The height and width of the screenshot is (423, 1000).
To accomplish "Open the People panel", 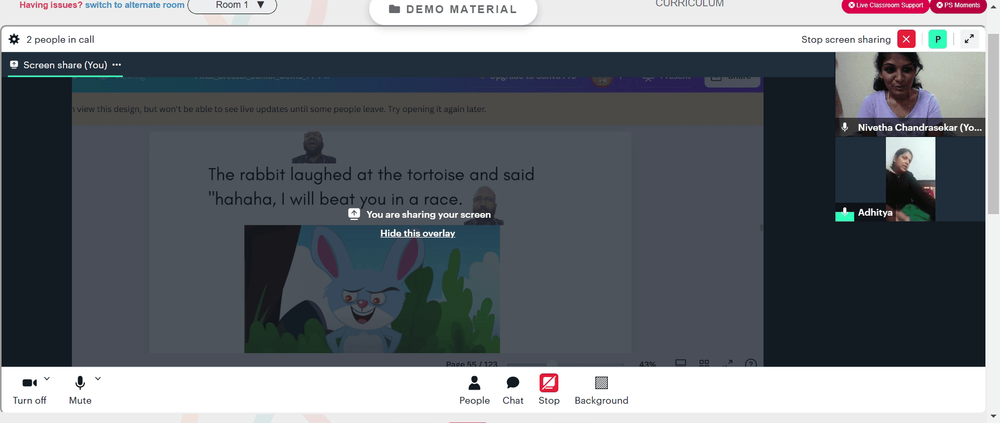I will click(x=474, y=390).
